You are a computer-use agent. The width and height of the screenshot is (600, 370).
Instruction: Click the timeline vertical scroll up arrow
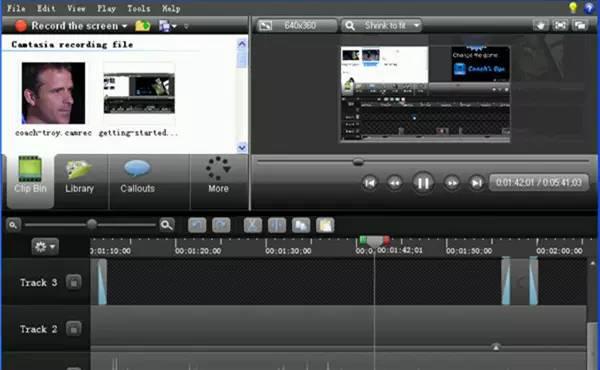click(592, 263)
